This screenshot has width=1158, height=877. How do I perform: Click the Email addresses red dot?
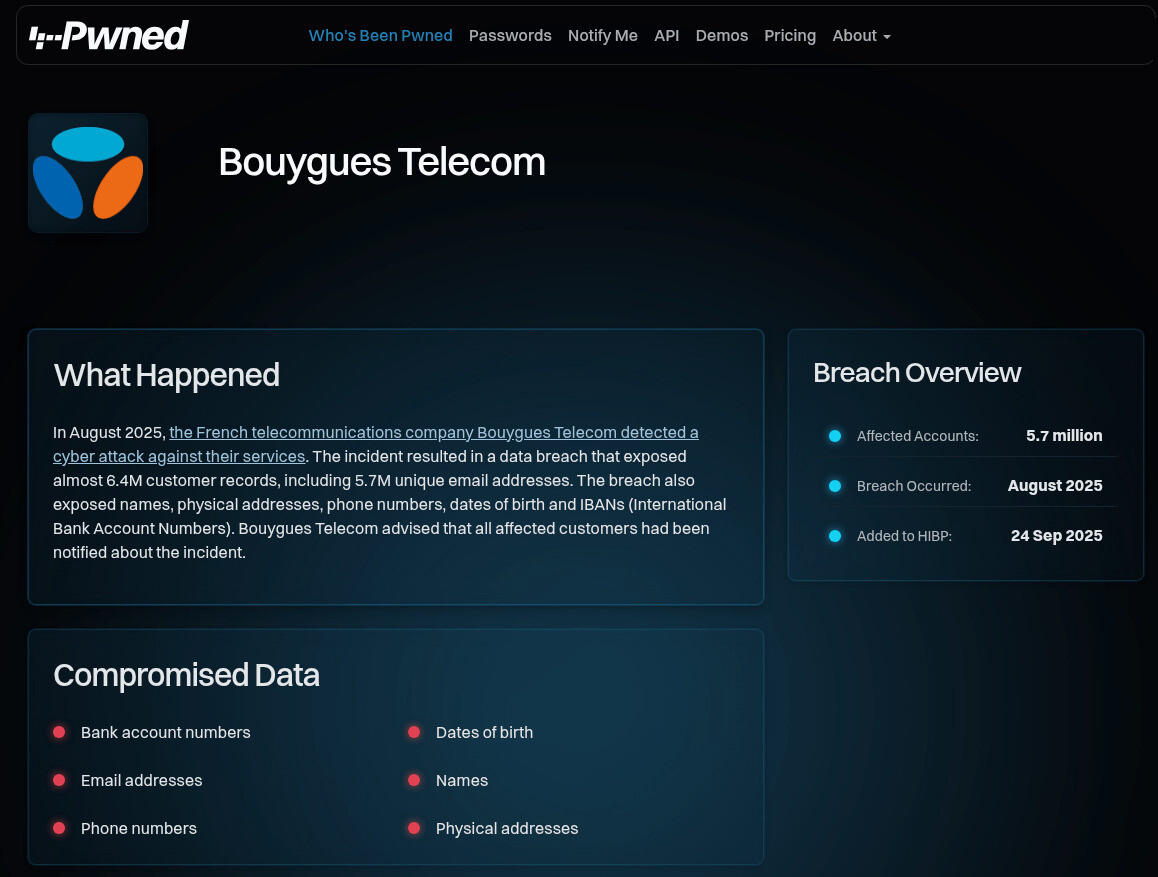pos(59,780)
